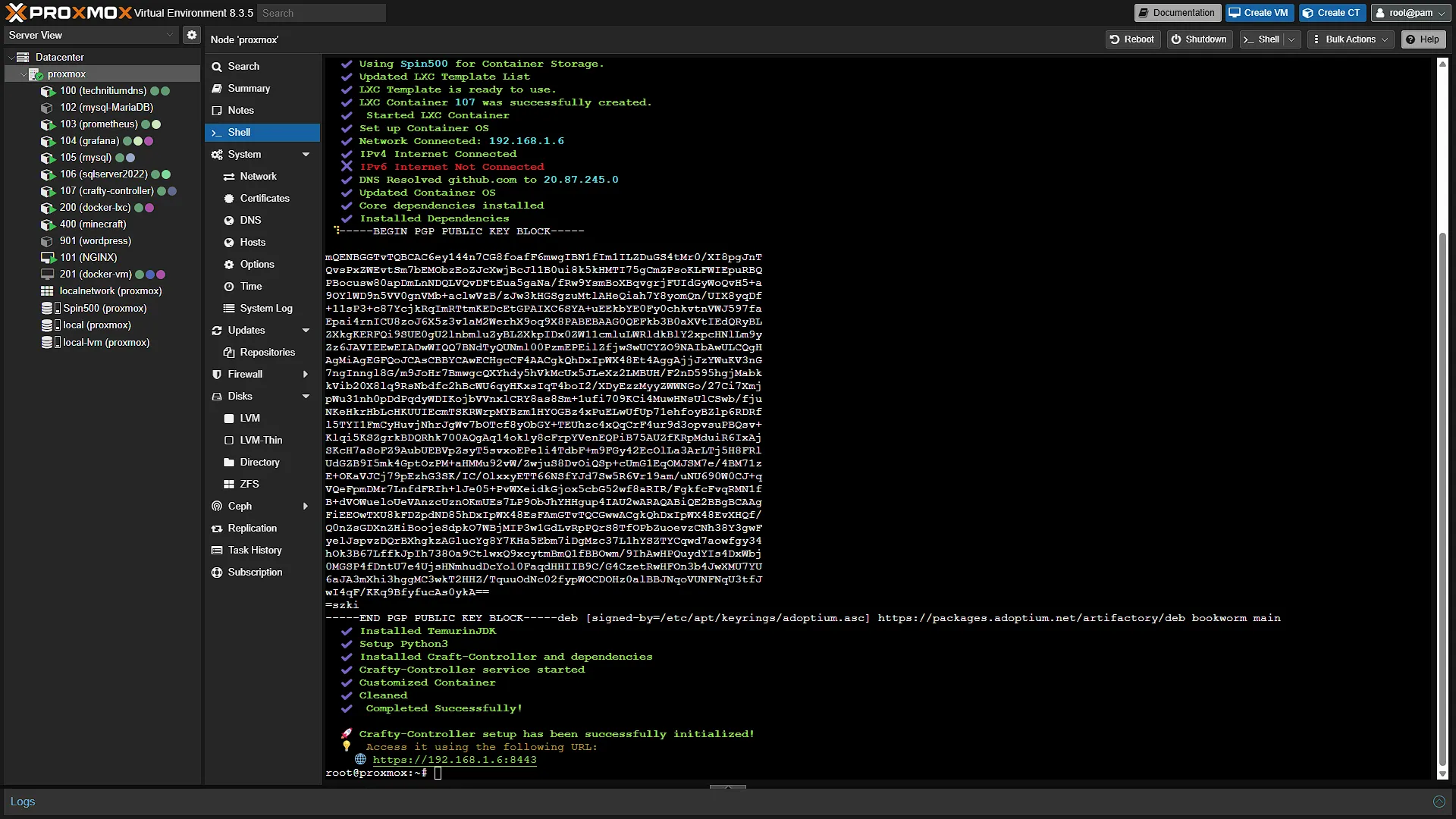Screen dimensions: 1456x819
Task: Click the Replication retweet icon
Action: coord(217,529)
